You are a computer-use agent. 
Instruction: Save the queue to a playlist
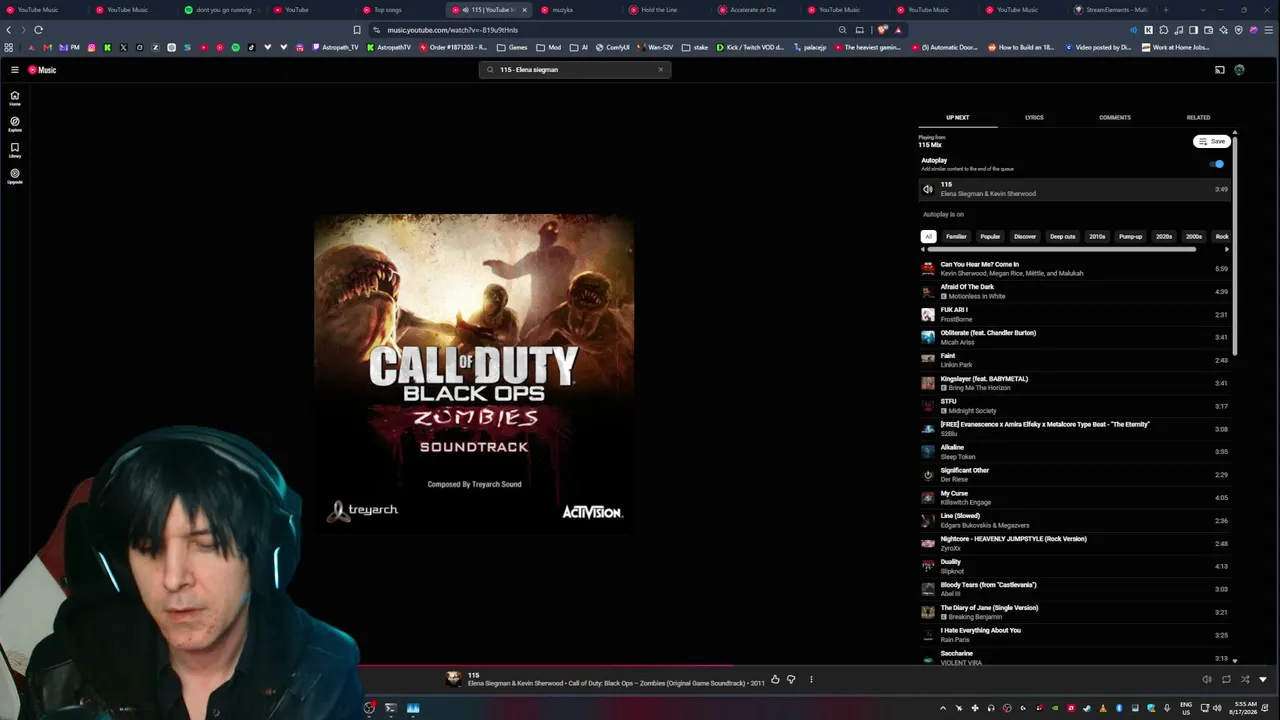pyautogui.click(x=1212, y=141)
